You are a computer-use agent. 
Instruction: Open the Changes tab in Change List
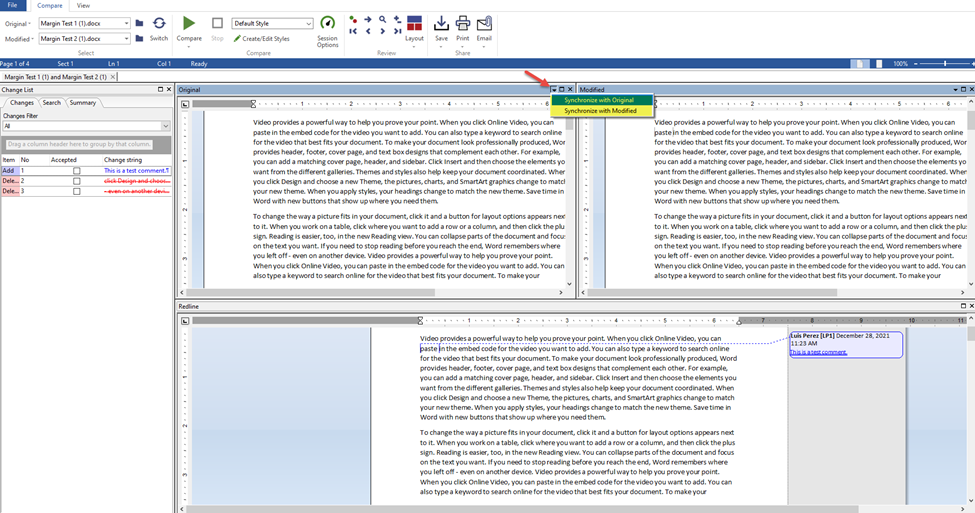(x=21, y=103)
